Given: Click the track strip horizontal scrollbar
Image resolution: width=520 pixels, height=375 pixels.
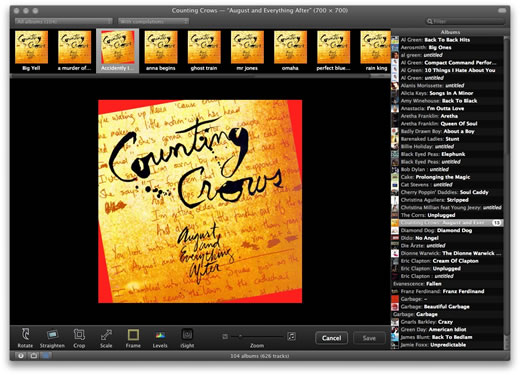Looking at the screenshot, I should pyautogui.click(x=200, y=76).
